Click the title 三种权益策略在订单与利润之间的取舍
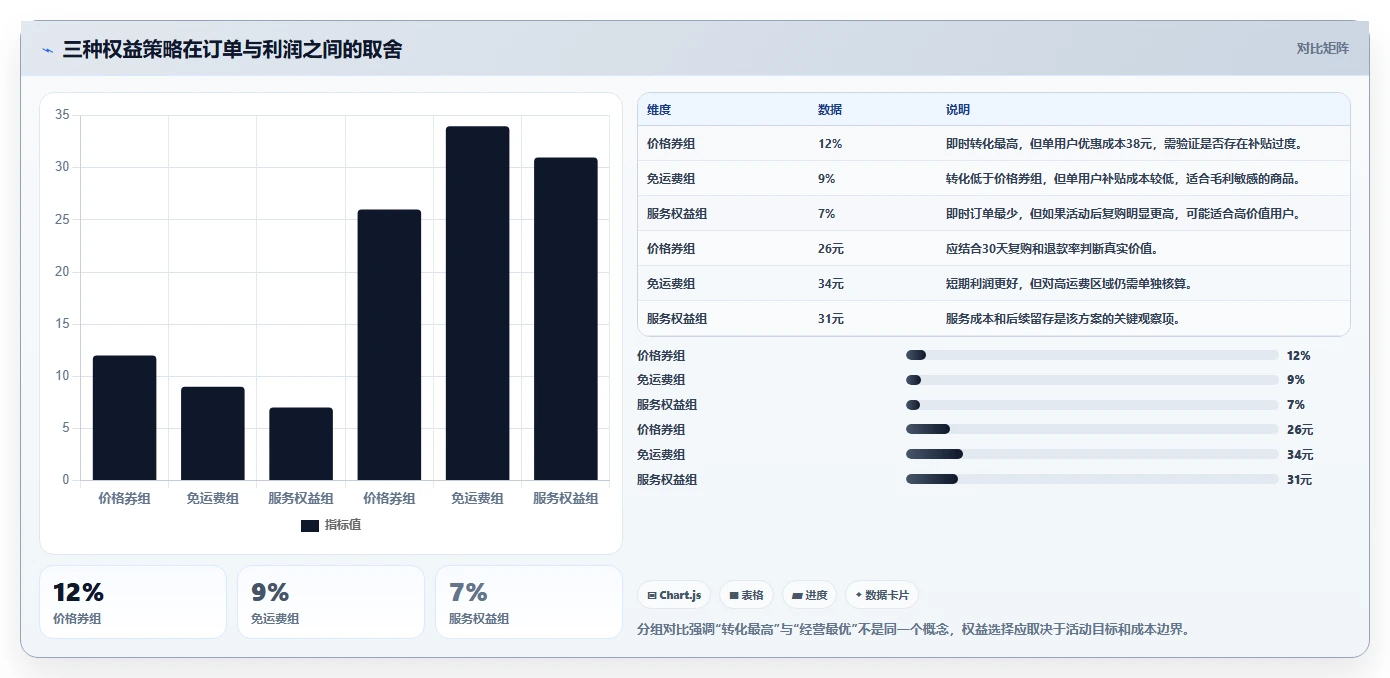This screenshot has width=1390, height=678. 232,49
